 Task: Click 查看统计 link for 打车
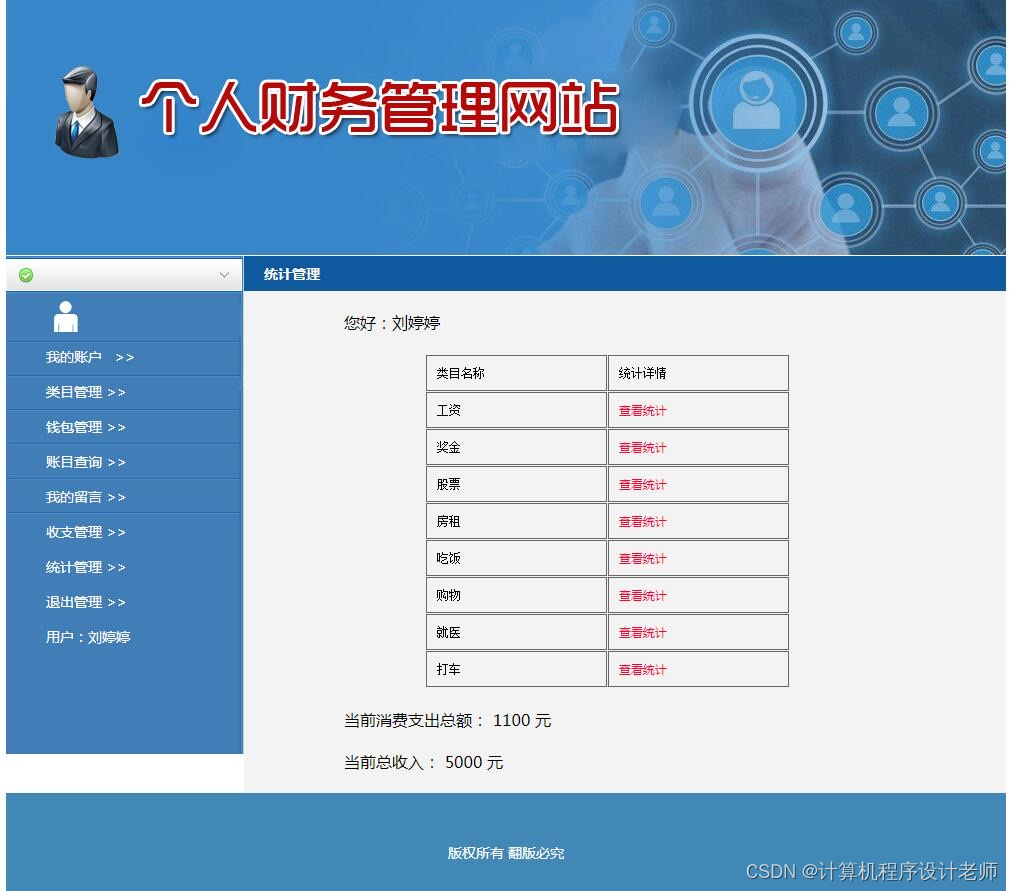pos(642,669)
